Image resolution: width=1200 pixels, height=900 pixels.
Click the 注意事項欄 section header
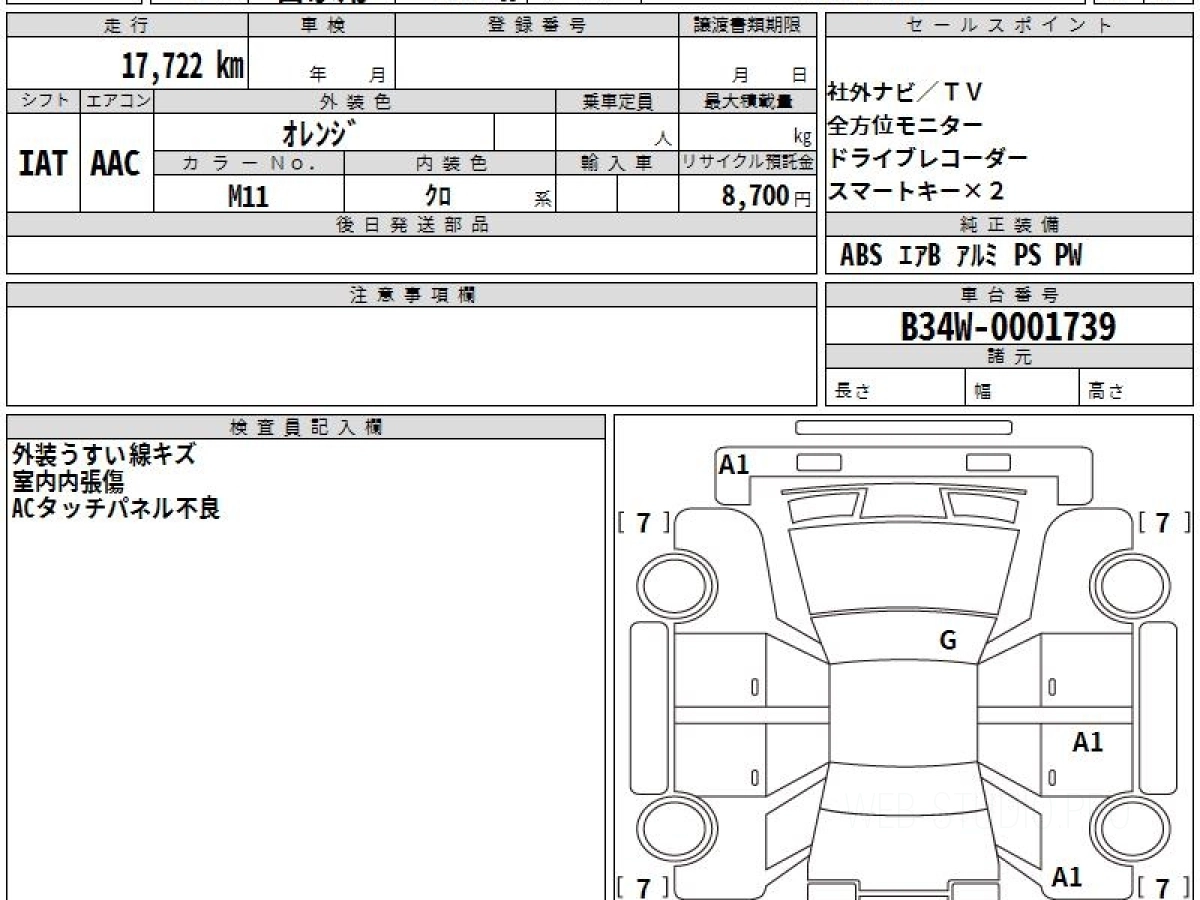[412, 295]
